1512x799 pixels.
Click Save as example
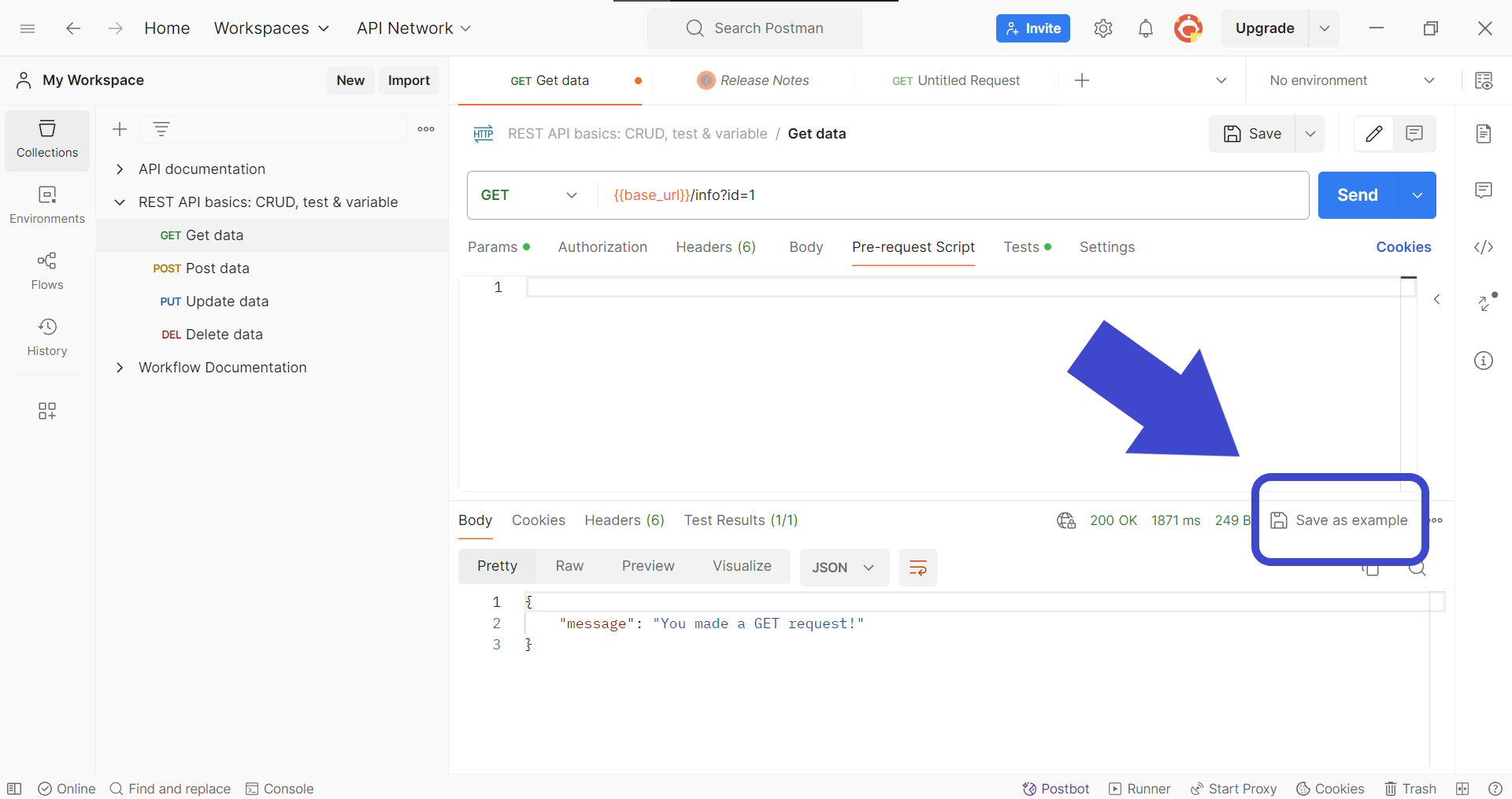1340,520
